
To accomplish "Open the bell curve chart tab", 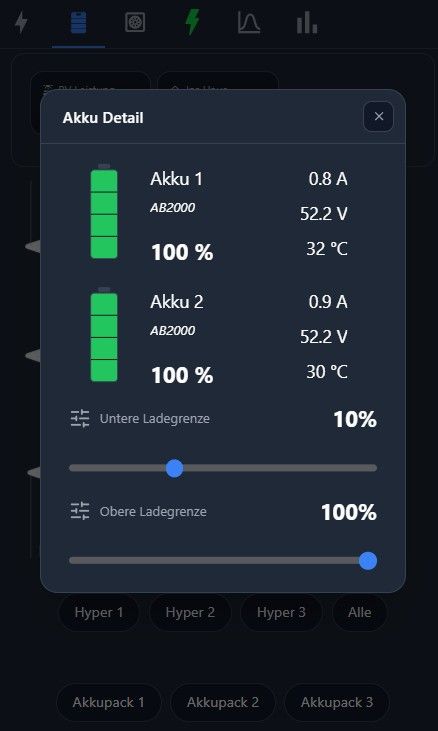I will pos(249,22).
